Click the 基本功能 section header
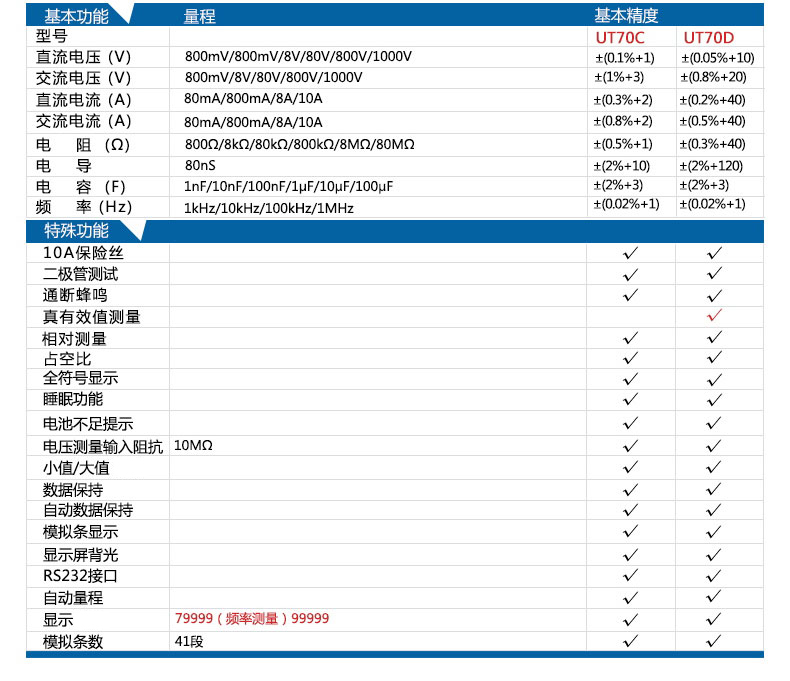 (76, 16)
